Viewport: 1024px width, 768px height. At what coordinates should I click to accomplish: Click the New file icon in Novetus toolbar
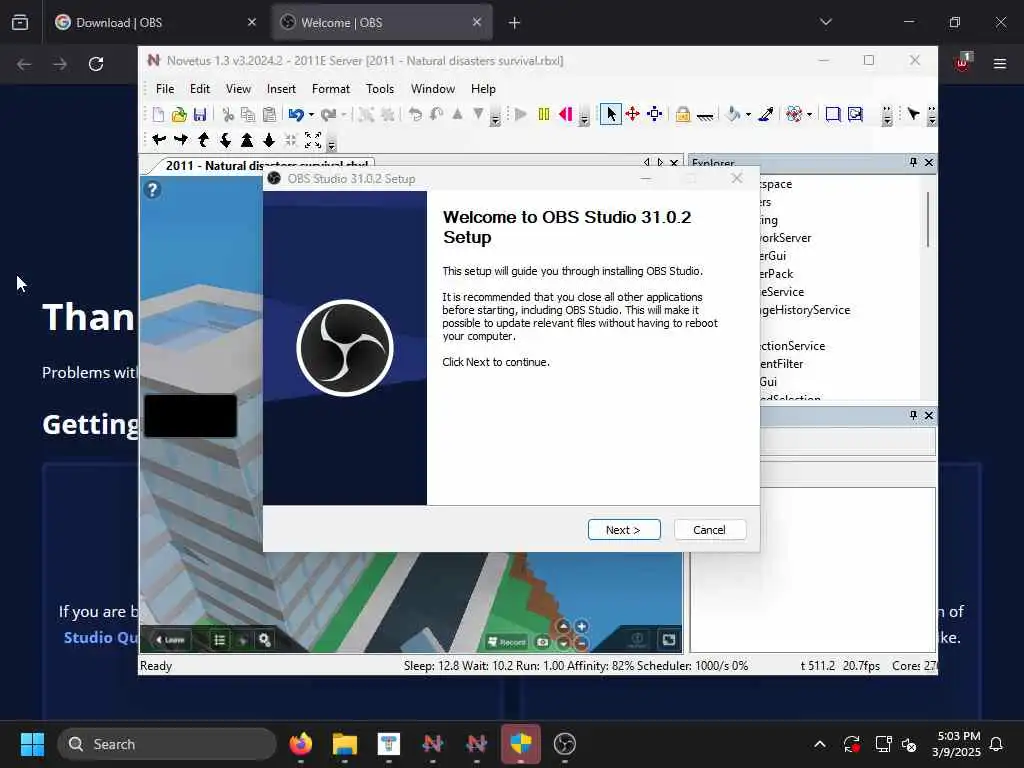click(158, 115)
